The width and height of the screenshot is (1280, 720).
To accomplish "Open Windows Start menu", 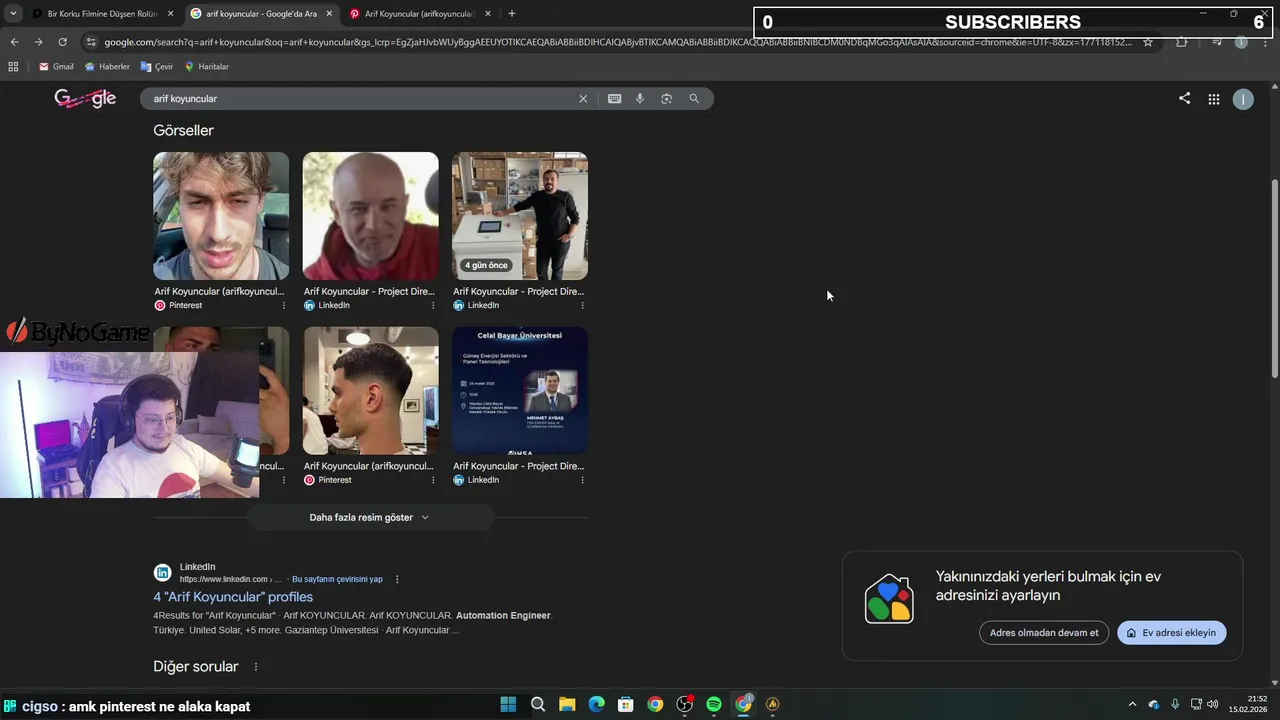I will pyautogui.click(x=508, y=704).
